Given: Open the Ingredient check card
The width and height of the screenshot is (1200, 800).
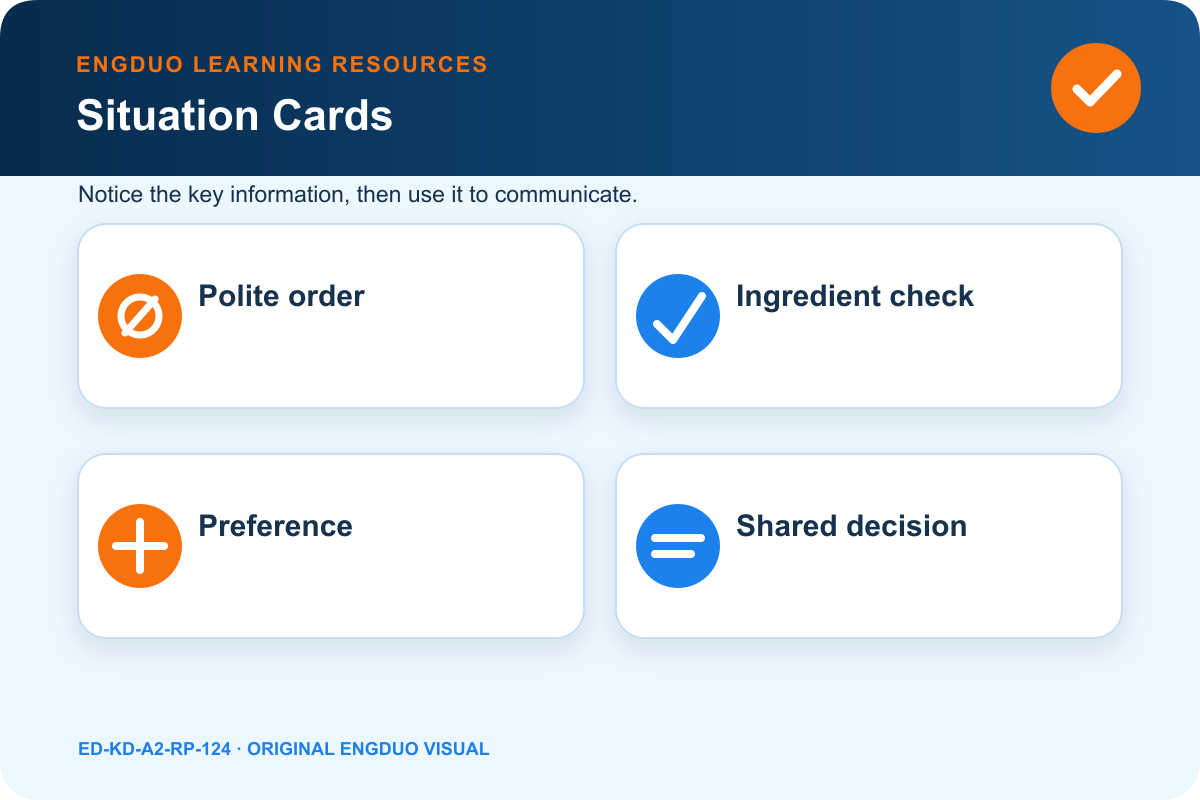Looking at the screenshot, I should (869, 316).
